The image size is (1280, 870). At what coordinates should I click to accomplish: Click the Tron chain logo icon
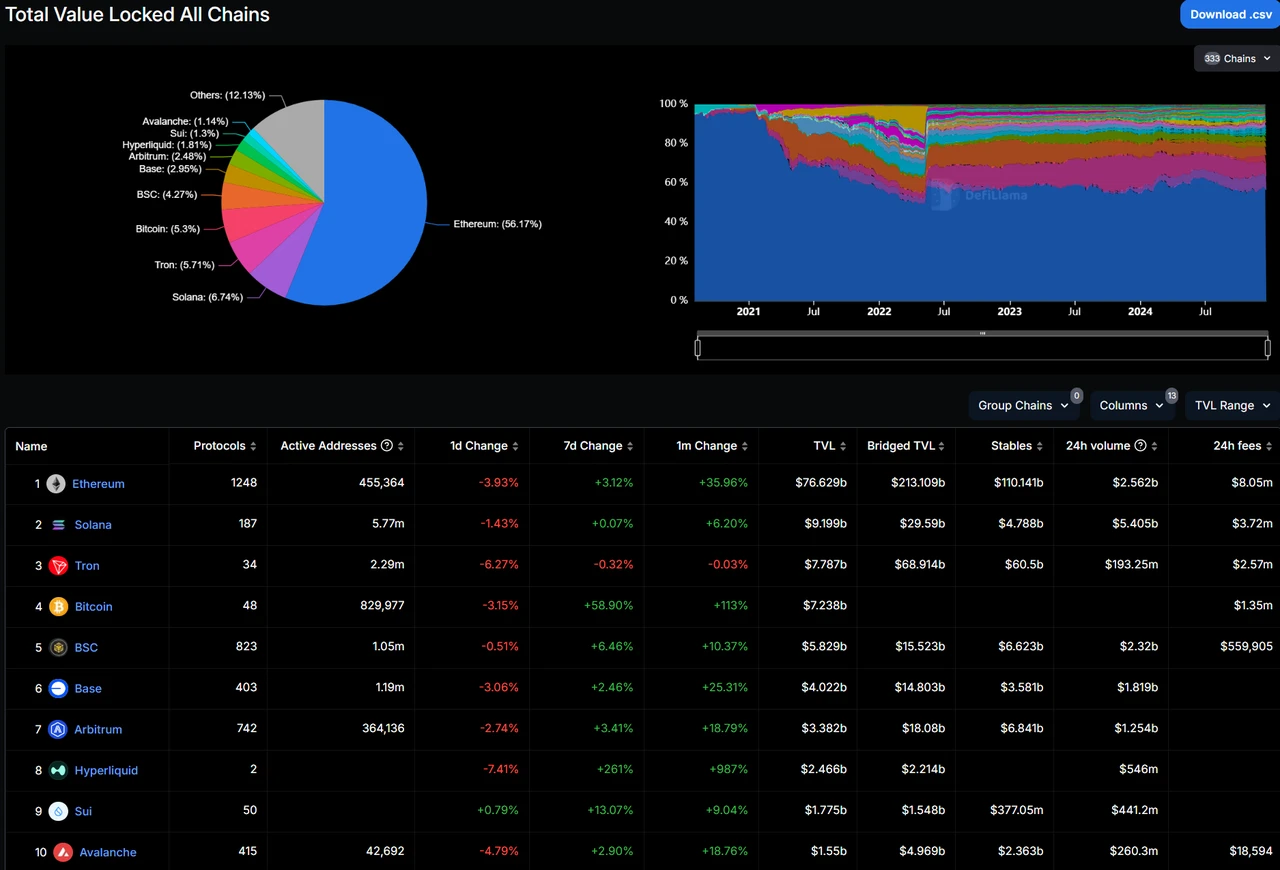click(58, 566)
